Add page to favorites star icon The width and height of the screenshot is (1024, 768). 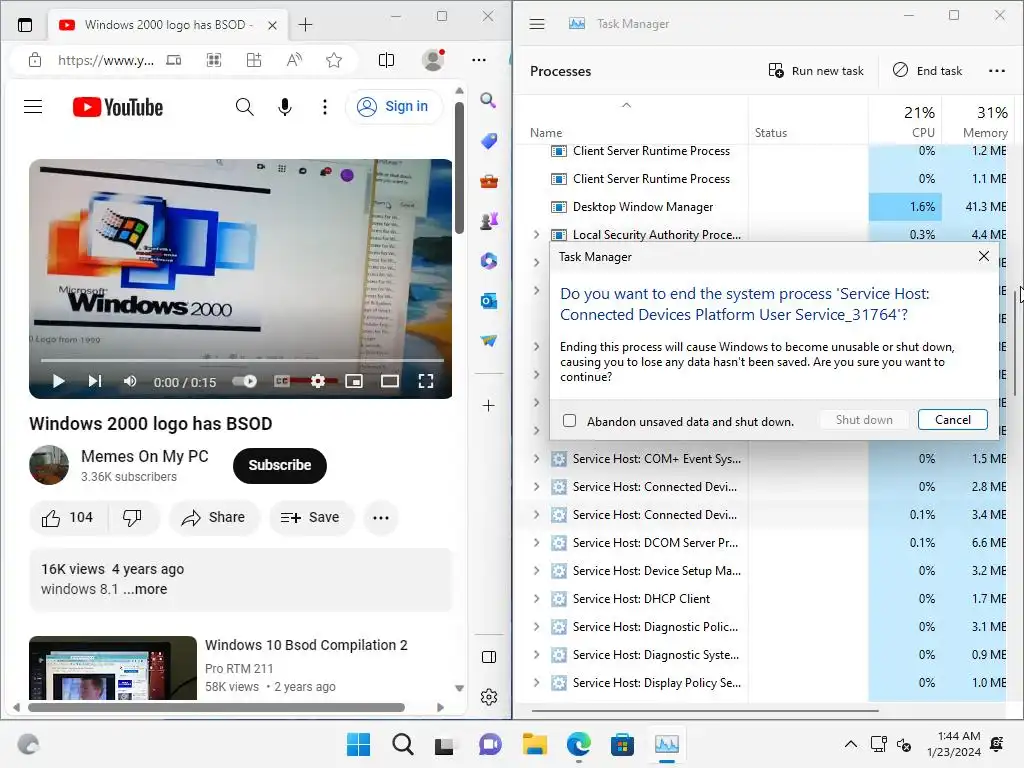(334, 60)
